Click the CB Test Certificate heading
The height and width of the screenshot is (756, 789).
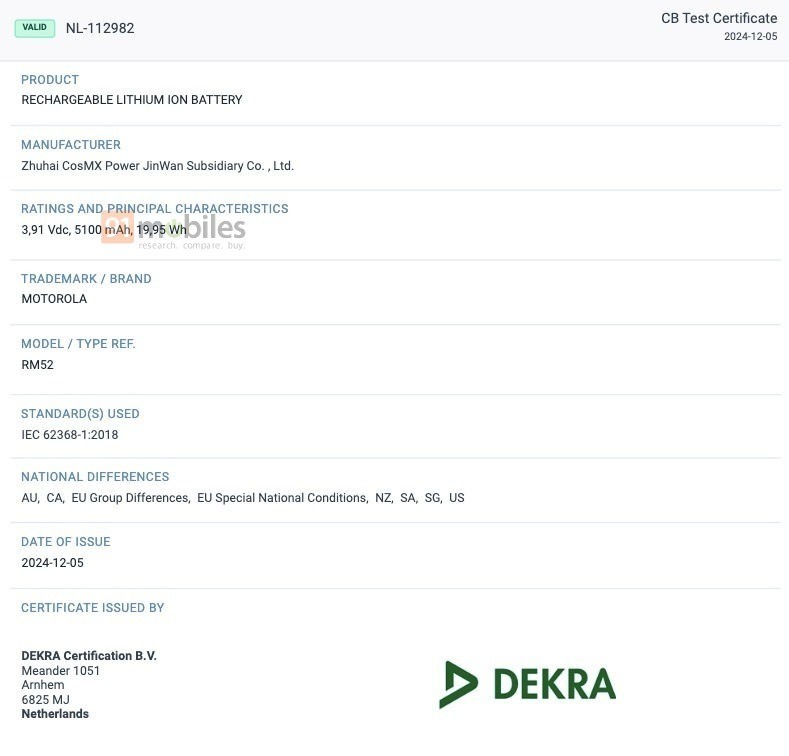click(x=719, y=18)
